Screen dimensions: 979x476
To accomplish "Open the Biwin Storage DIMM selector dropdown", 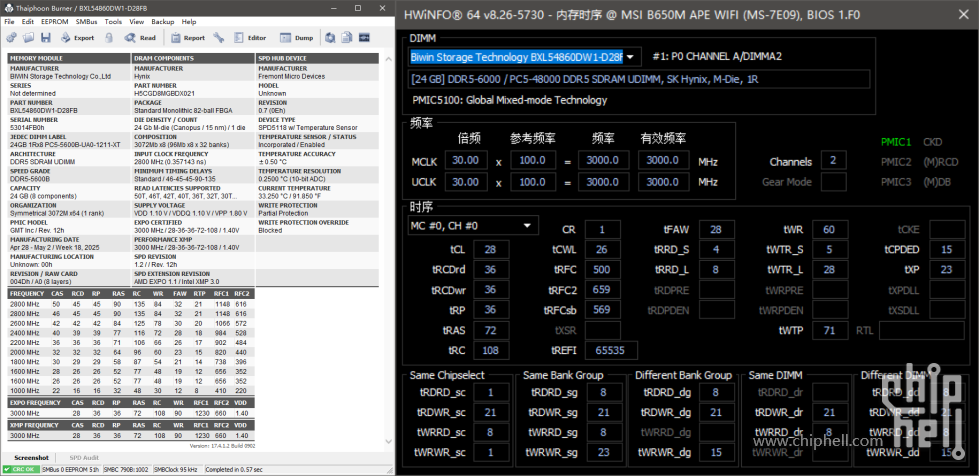I will 524,57.
